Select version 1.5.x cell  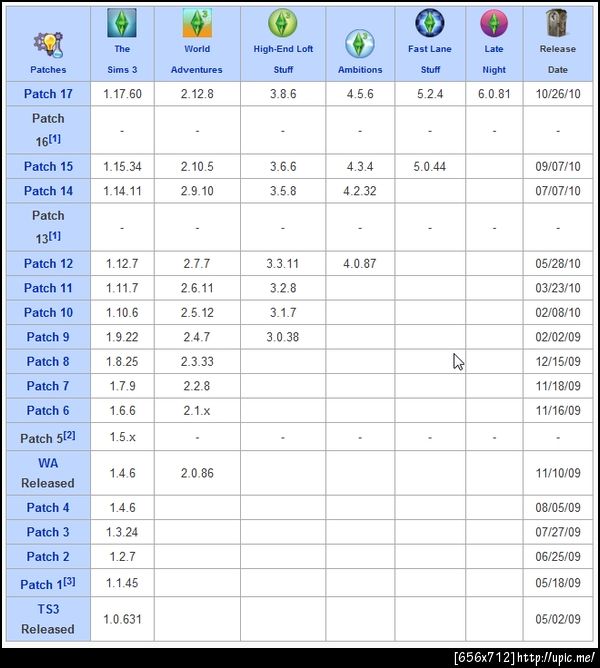[122, 437]
